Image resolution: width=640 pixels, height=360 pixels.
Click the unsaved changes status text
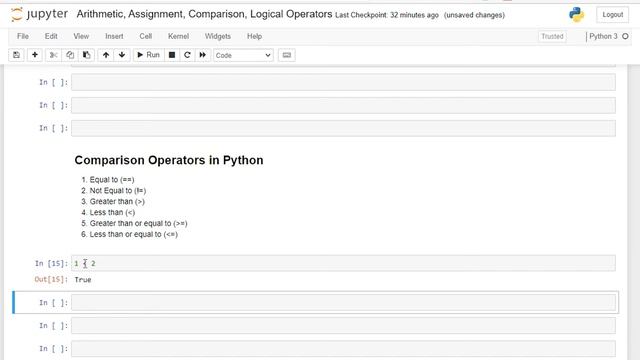(474, 15)
